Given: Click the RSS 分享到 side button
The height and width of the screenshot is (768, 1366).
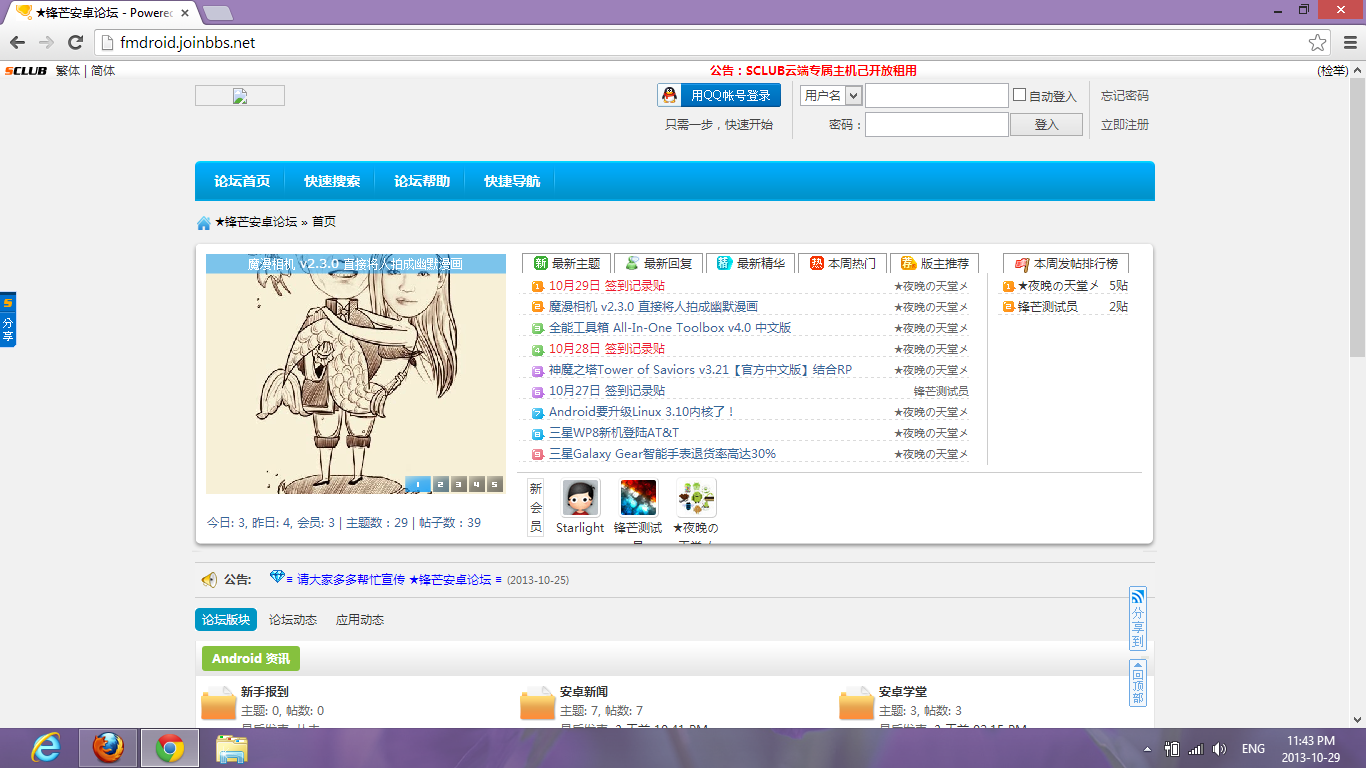Looking at the screenshot, I should (x=1137, y=618).
